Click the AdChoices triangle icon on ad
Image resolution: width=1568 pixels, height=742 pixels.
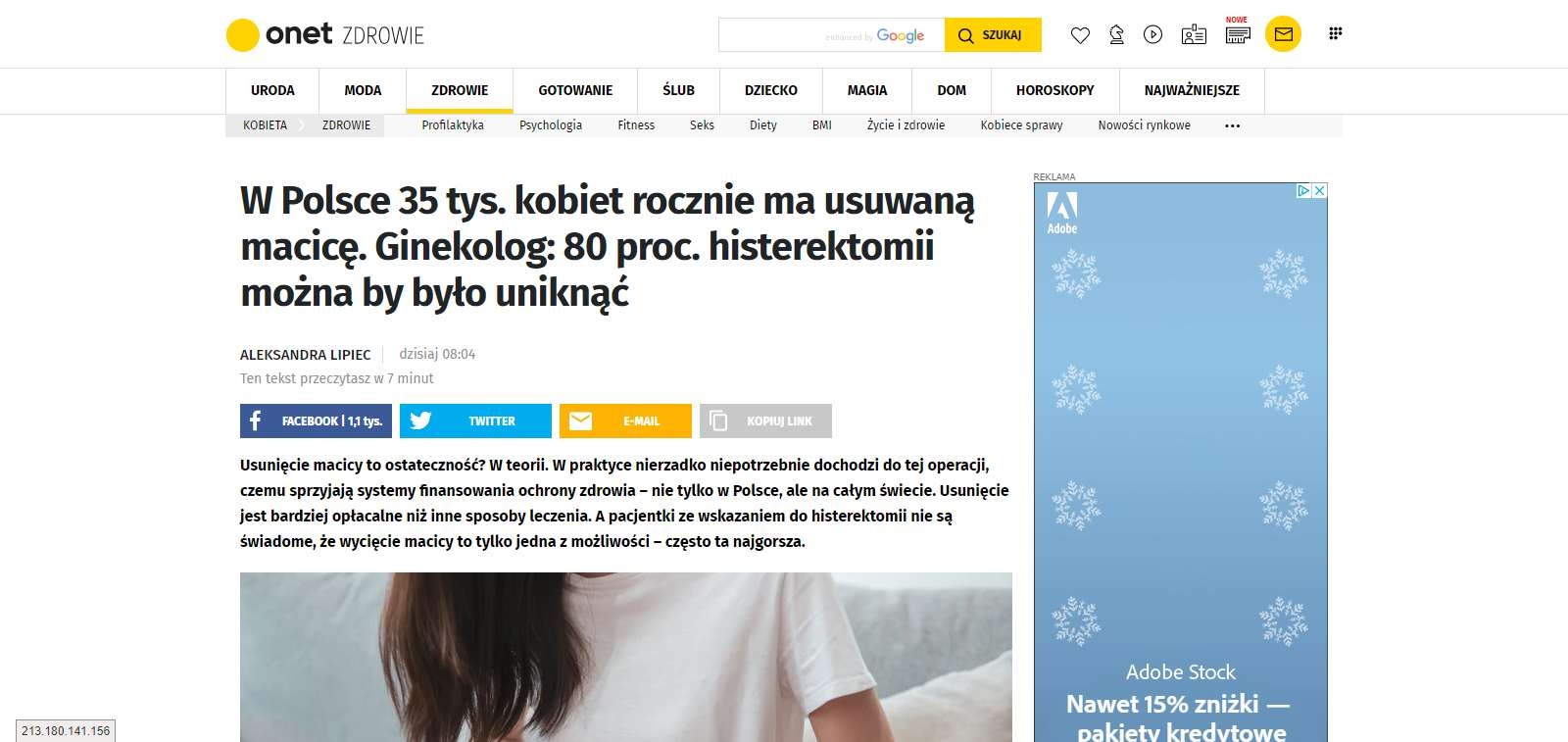click(x=1303, y=190)
